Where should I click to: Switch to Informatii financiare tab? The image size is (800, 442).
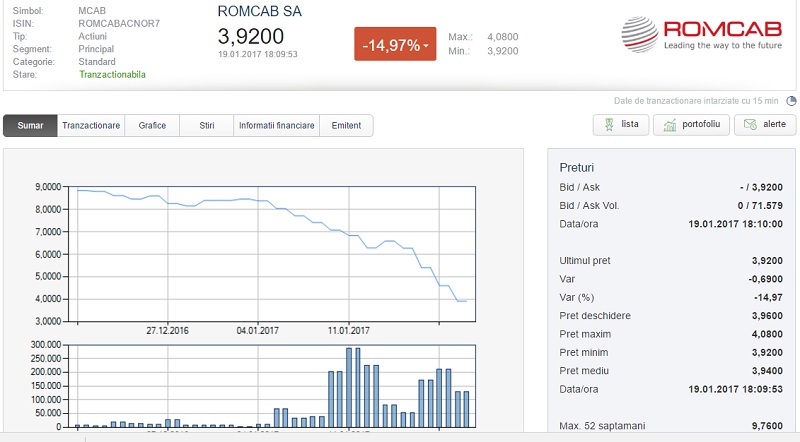coord(277,126)
